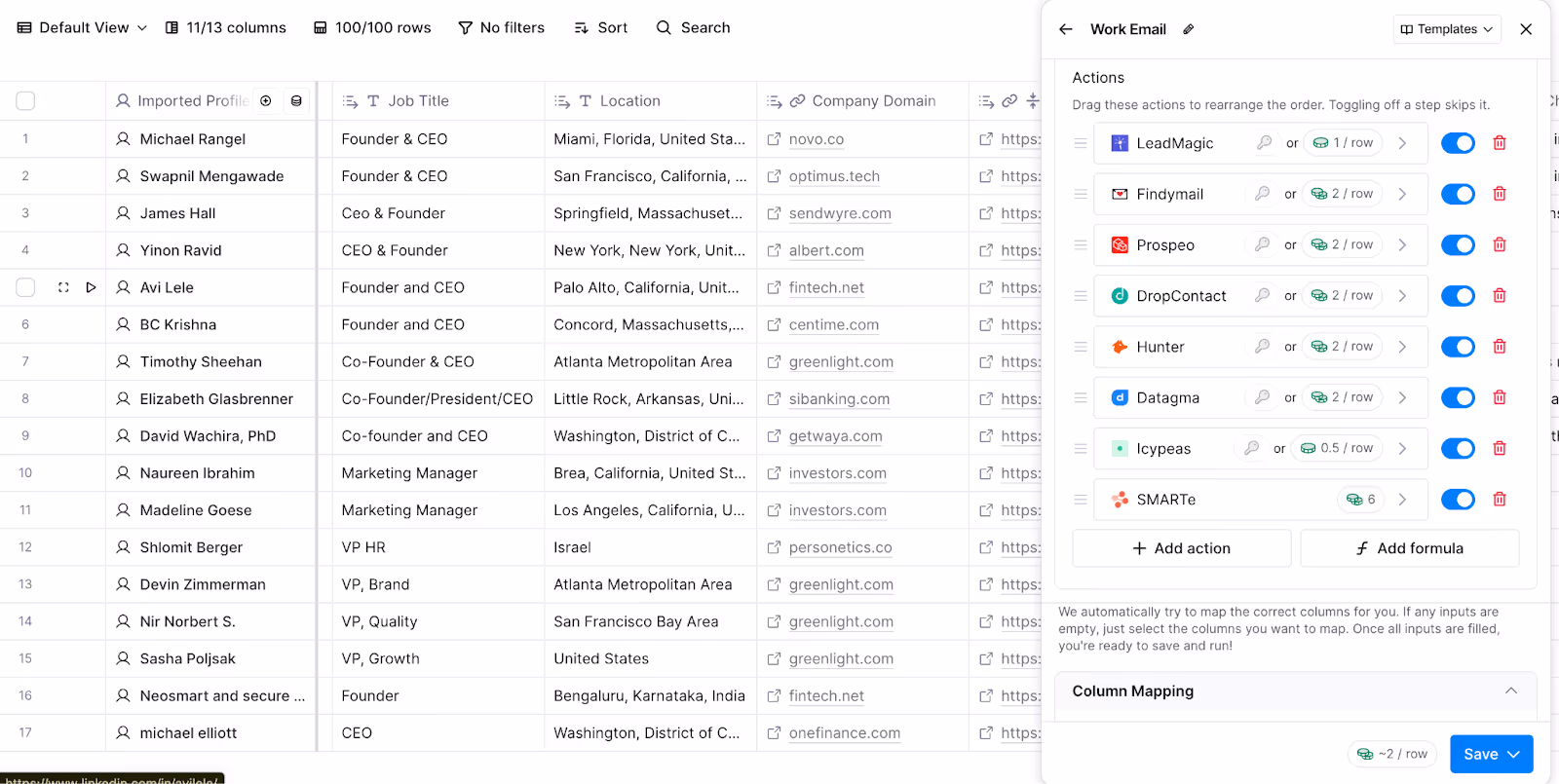Grab the drag handle for SMARTe action
The height and width of the screenshot is (784, 1559).
pyautogui.click(x=1081, y=500)
